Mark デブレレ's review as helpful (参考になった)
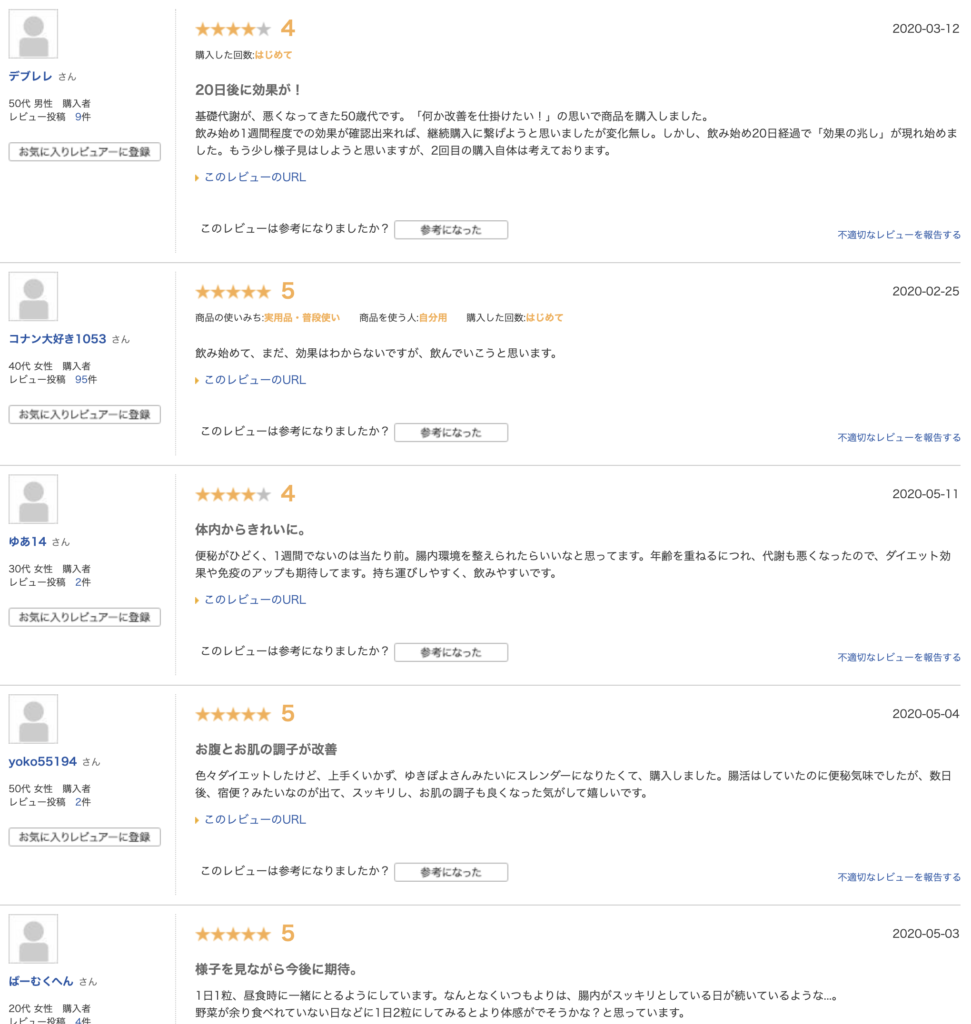 451,230
